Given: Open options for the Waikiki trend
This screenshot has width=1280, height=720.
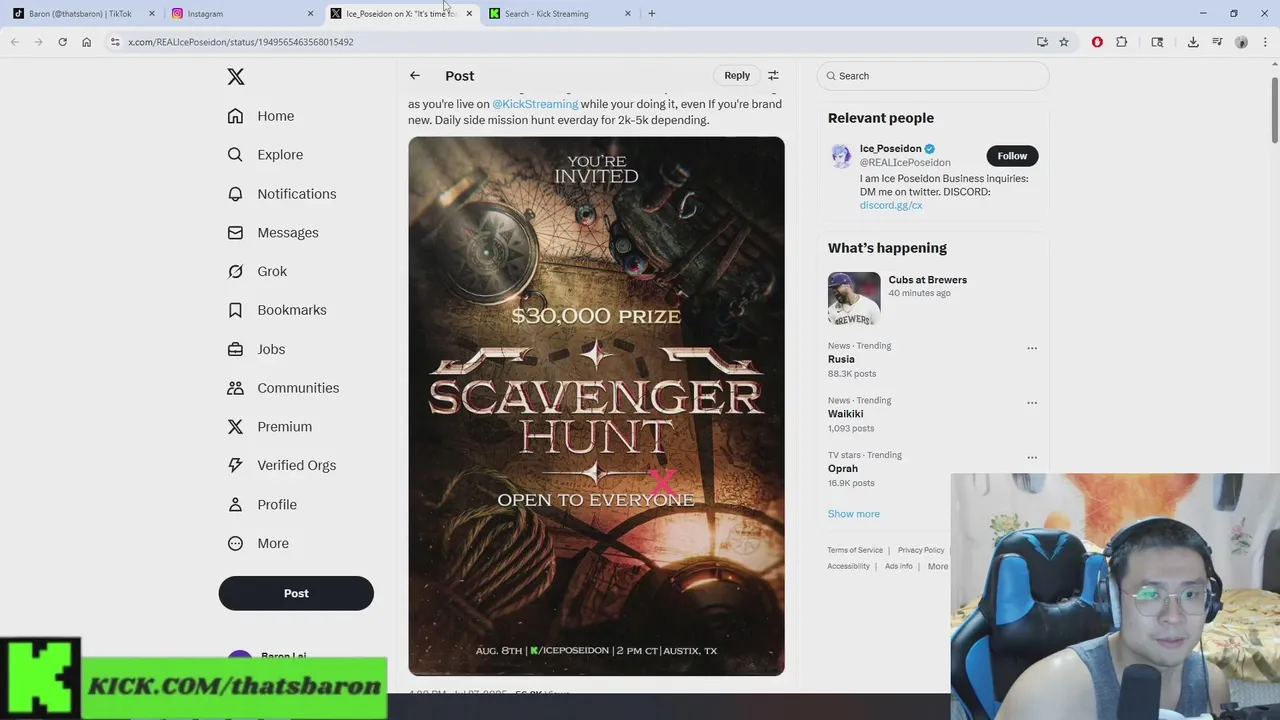Looking at the screenshot, I should [x=1032, y=404].
